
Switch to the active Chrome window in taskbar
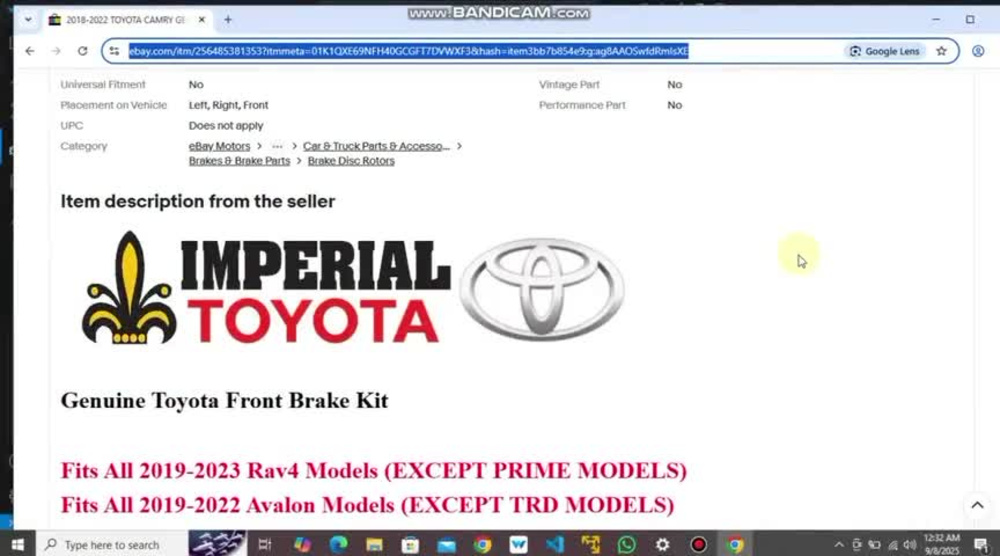[x=735, y=545]
